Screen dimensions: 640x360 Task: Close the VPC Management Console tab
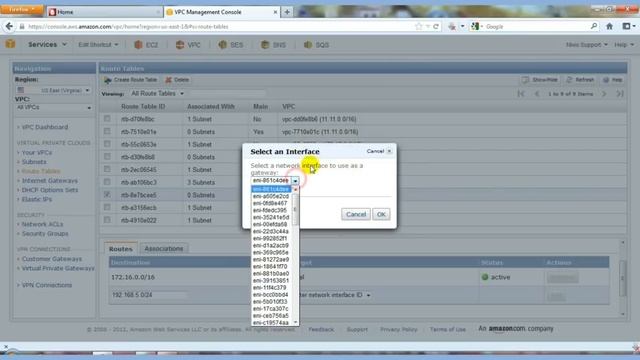tap(275, 12)
